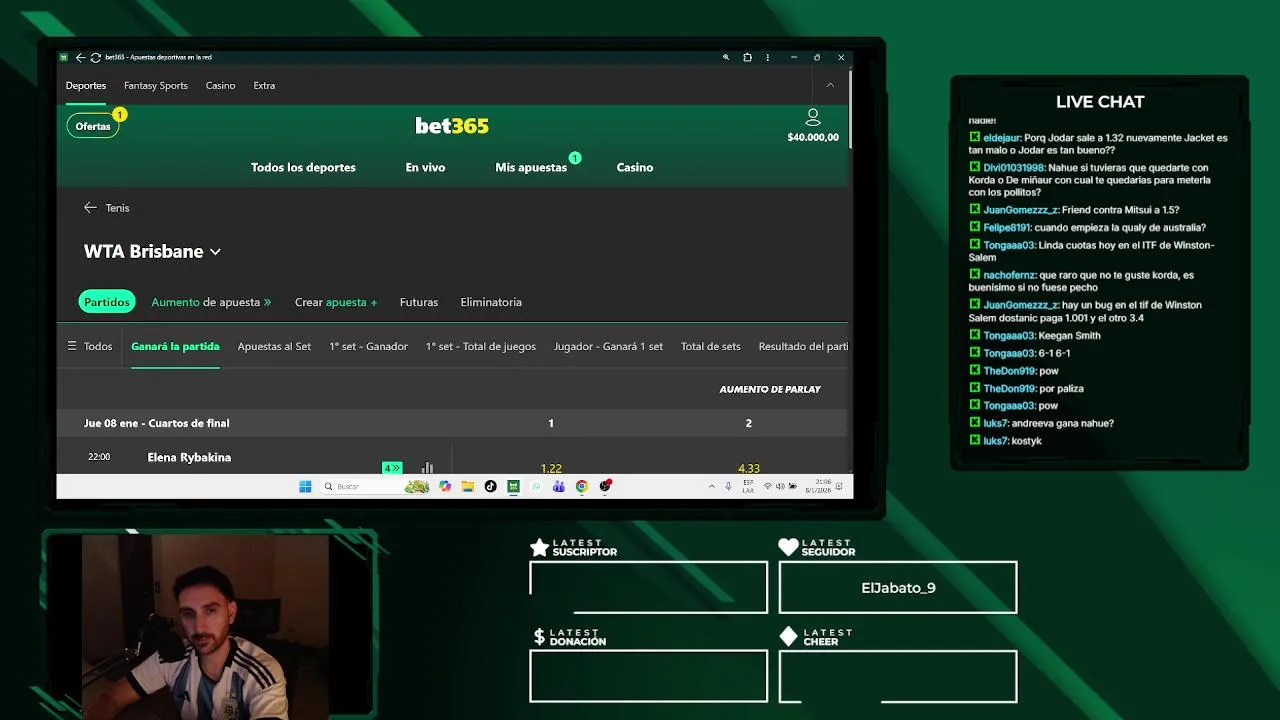Viewport: 1280px width, 720px height.
Task: Select Jugador - Ganará 1 set market
Action: pyautogui.click(x=608, y=346)
